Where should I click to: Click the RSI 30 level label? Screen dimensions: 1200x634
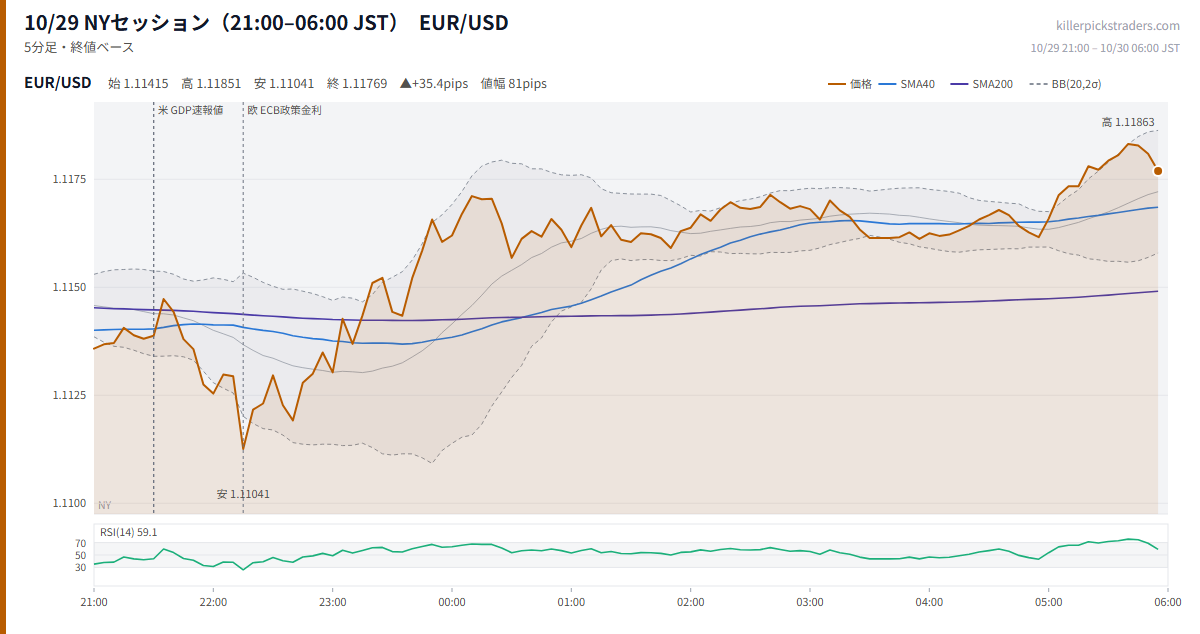pyautogui.click(x=81, y=568)
